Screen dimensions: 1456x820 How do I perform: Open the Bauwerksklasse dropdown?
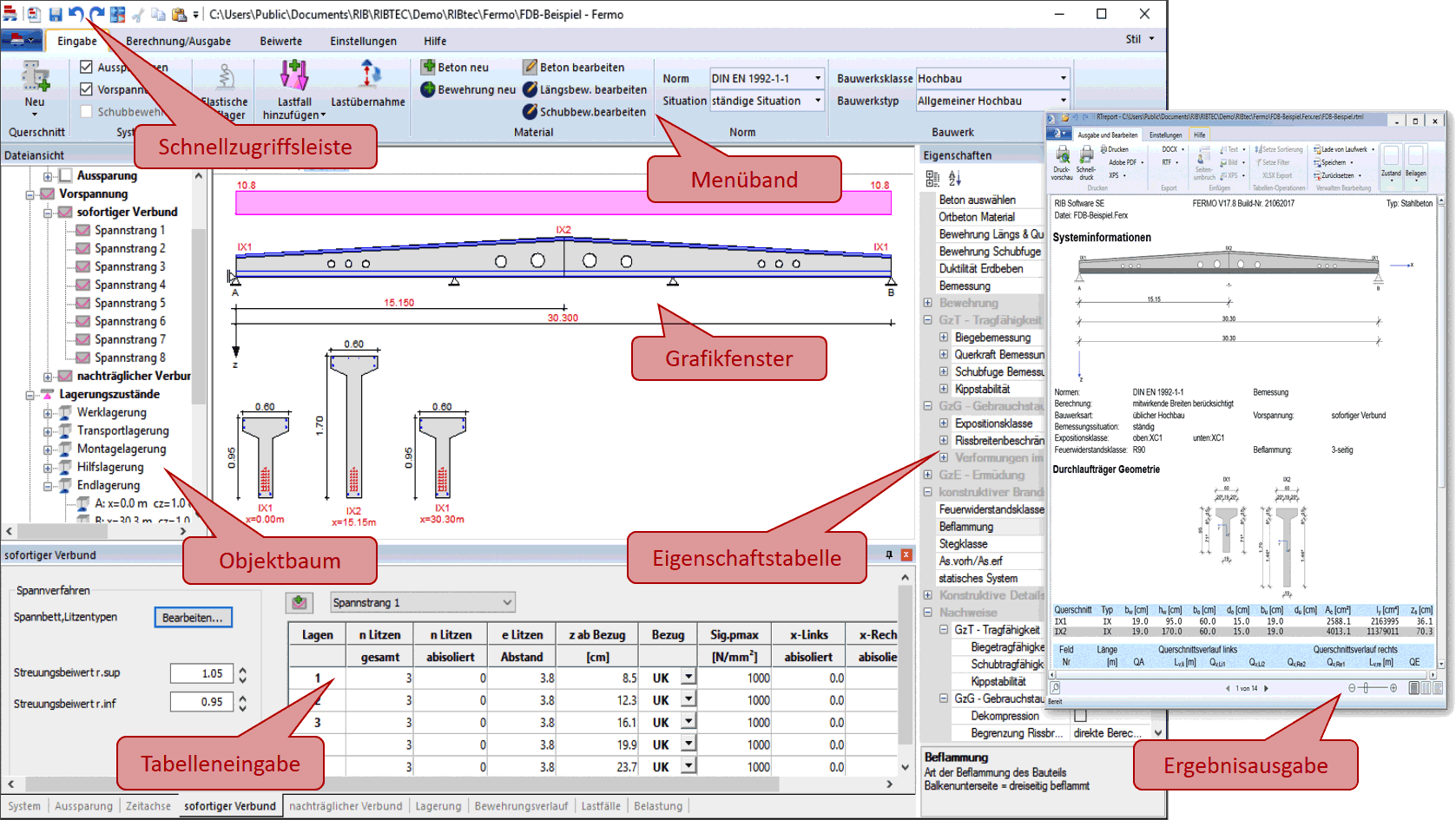pos(1063,78)
